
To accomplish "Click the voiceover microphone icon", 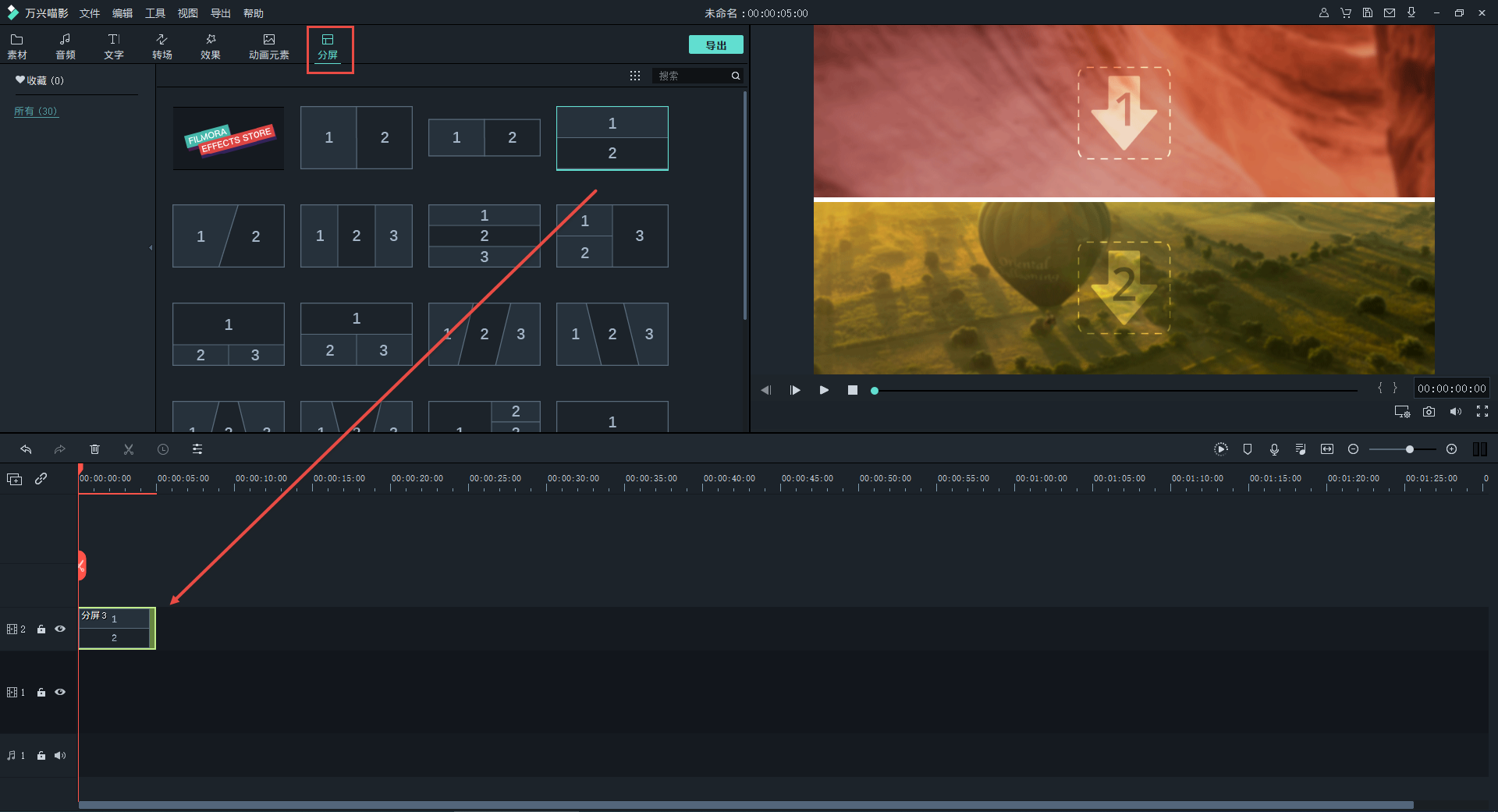I will coord(1274,449).
